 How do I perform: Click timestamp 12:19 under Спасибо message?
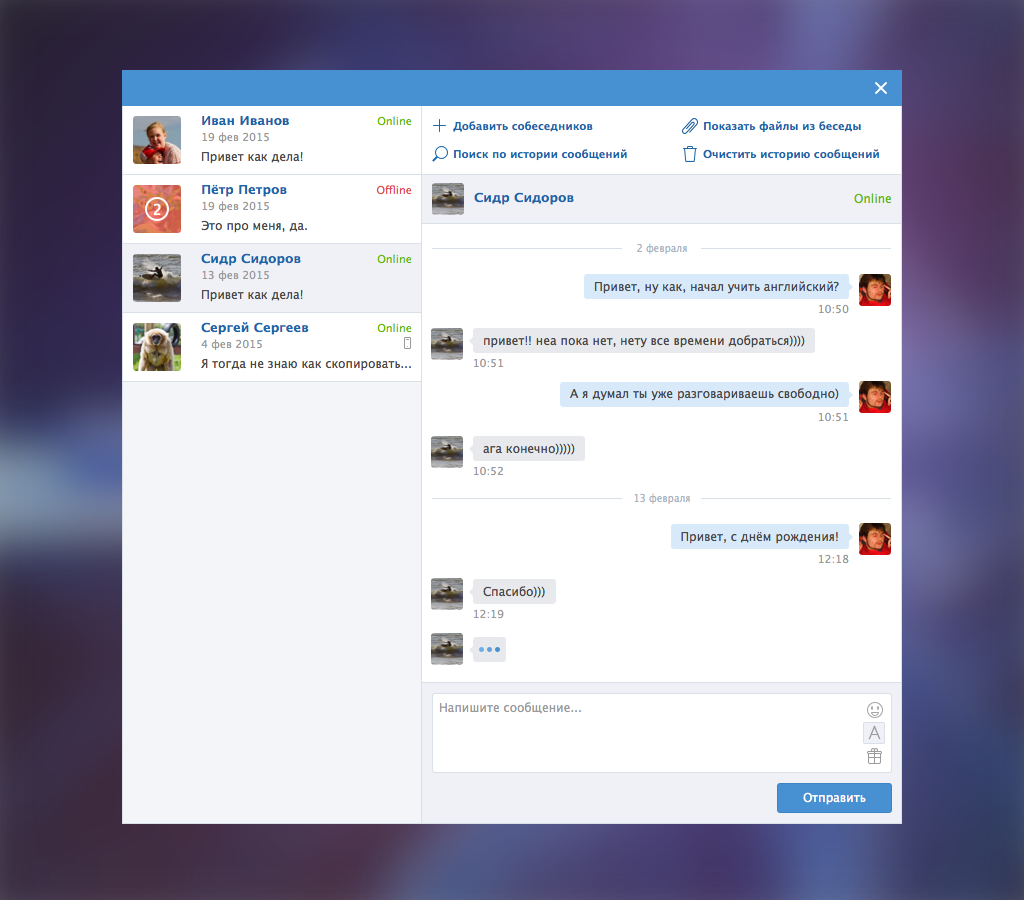pos(488,614)
